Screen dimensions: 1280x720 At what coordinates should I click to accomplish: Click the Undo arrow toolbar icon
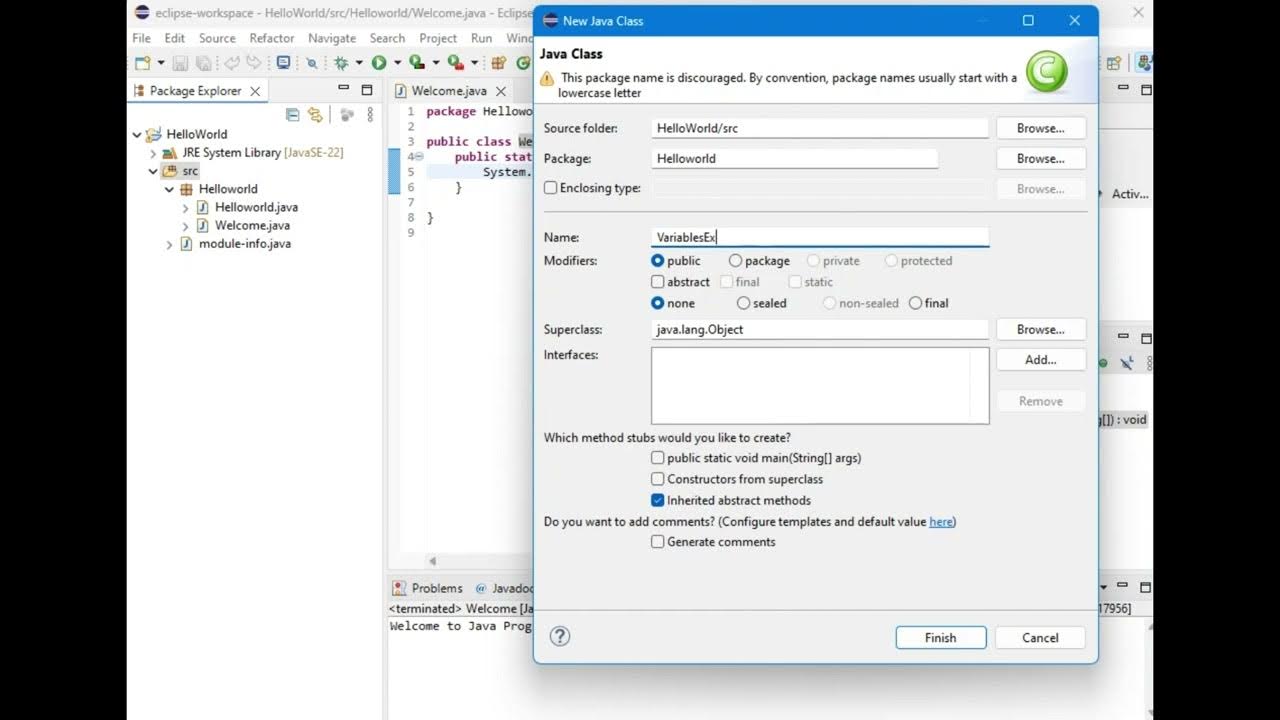click(x=232, y=63)
